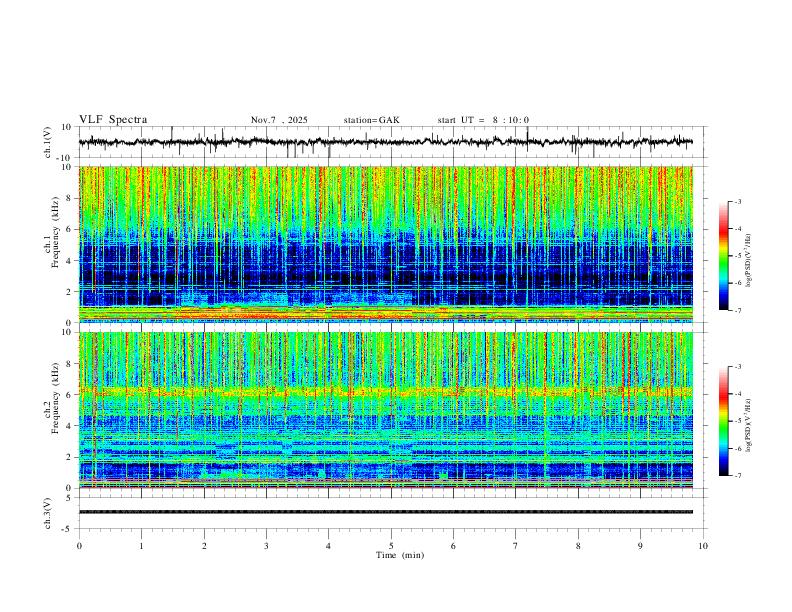Image resolution: width=792 pixels, height=612 pixels.
Task: Click the "-7" tick on ch.2 colorbar
Action: 737,475
